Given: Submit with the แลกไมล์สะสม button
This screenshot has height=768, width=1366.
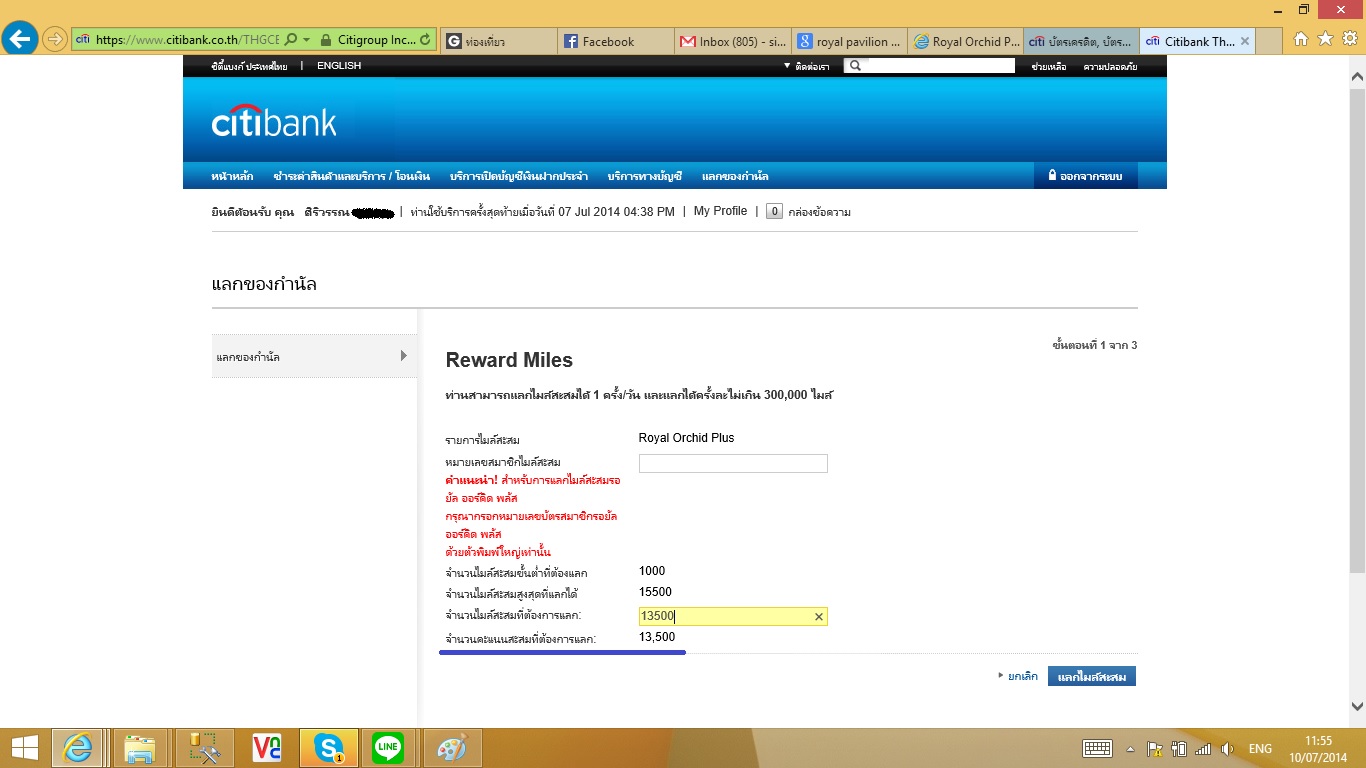Looking at the screenshot, I should [1092, 677].
